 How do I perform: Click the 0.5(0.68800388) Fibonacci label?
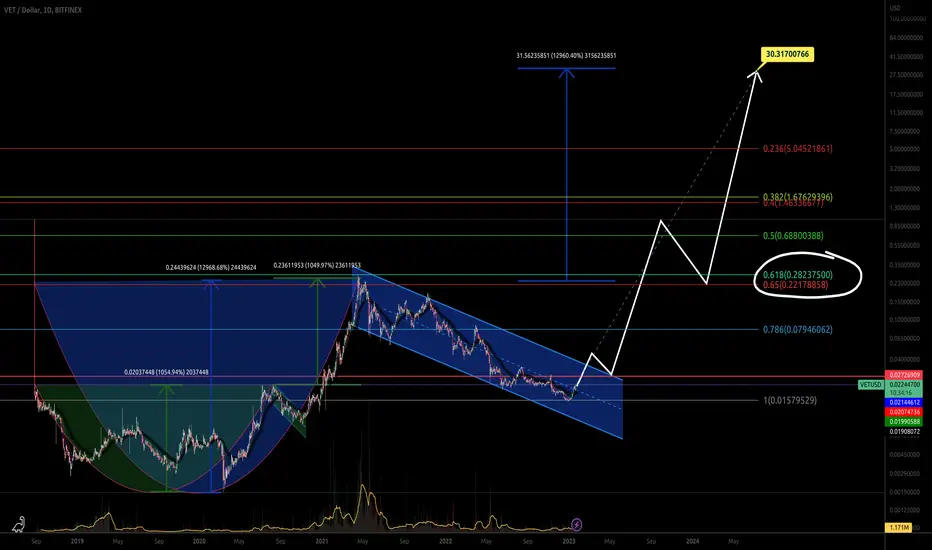tap(793, 235)
